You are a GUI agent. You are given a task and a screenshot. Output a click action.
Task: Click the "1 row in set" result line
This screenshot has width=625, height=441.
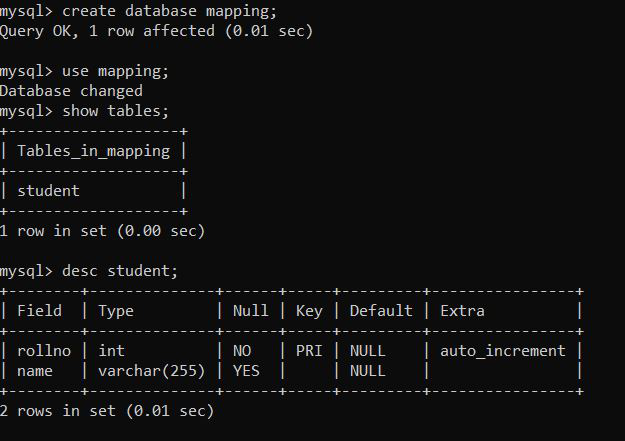pos(102,231)
